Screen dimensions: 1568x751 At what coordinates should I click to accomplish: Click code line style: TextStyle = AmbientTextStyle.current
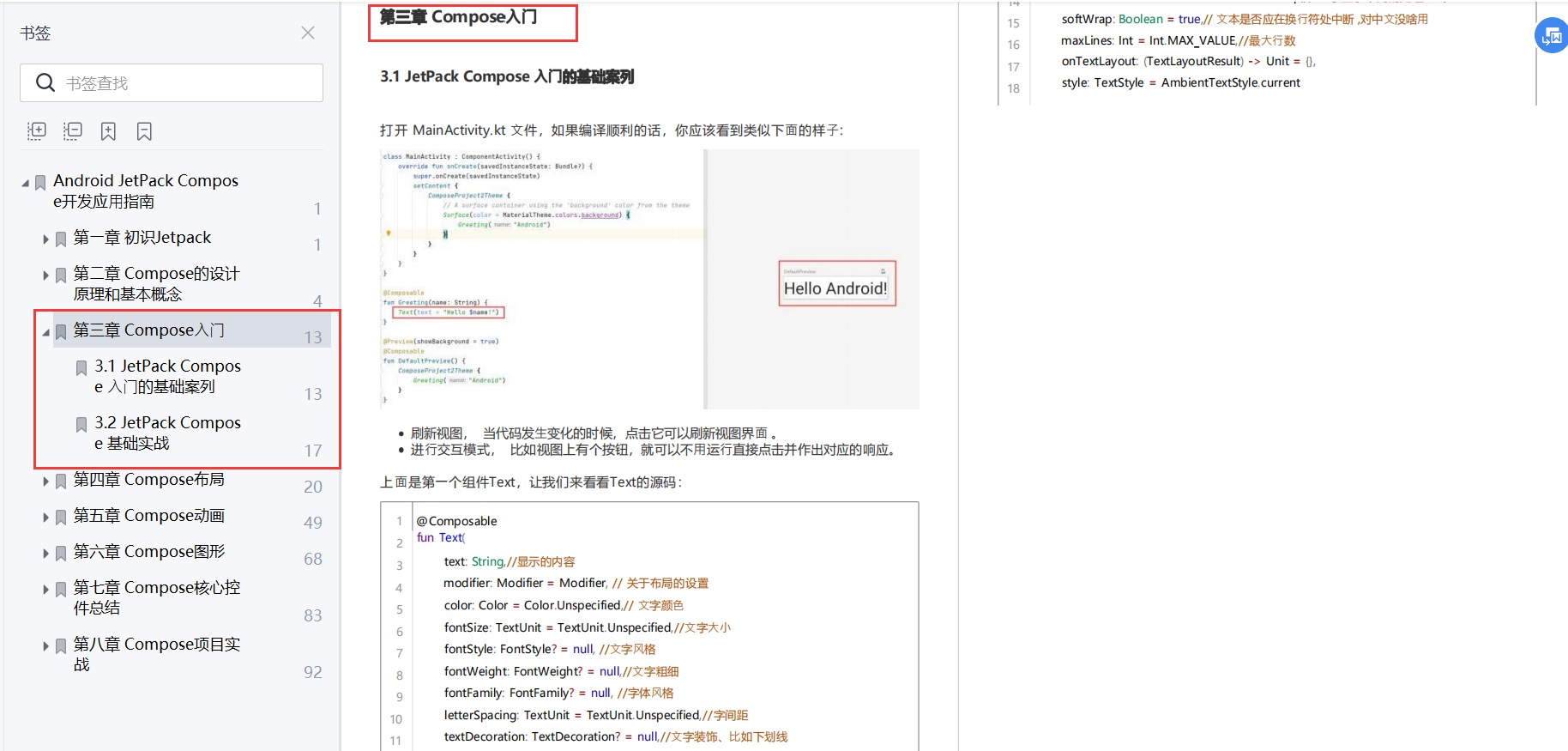[1181, 82]
